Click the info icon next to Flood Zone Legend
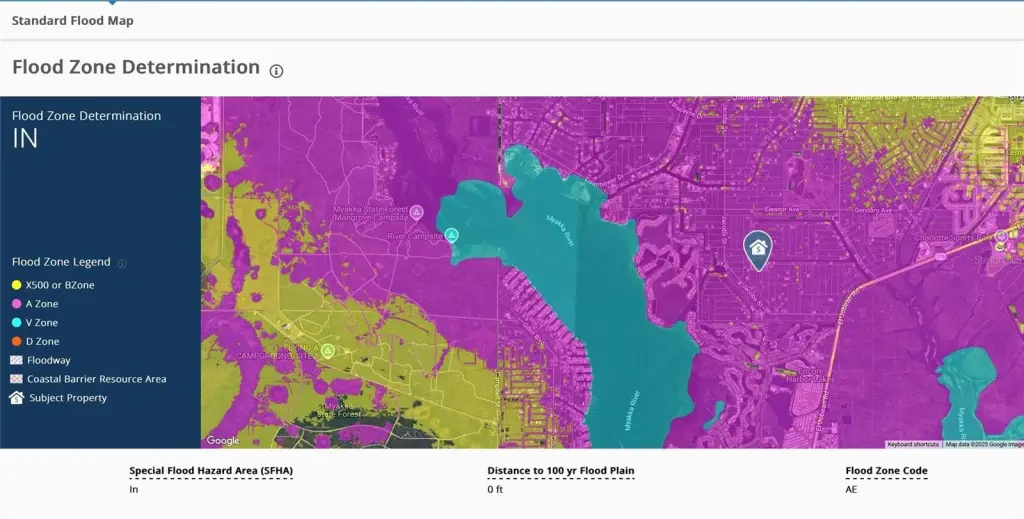1024x519 pixels. click(122, 263)
